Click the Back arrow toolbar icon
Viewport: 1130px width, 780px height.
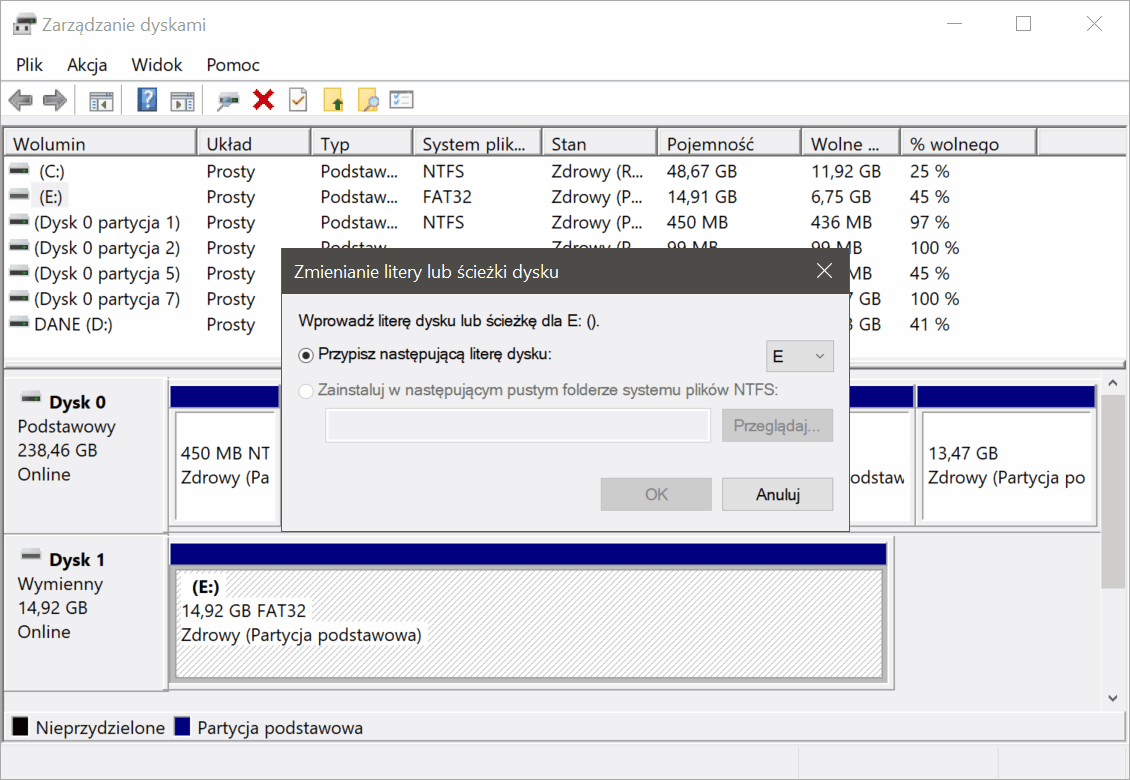pyautogui.click(x=20, y=100)
